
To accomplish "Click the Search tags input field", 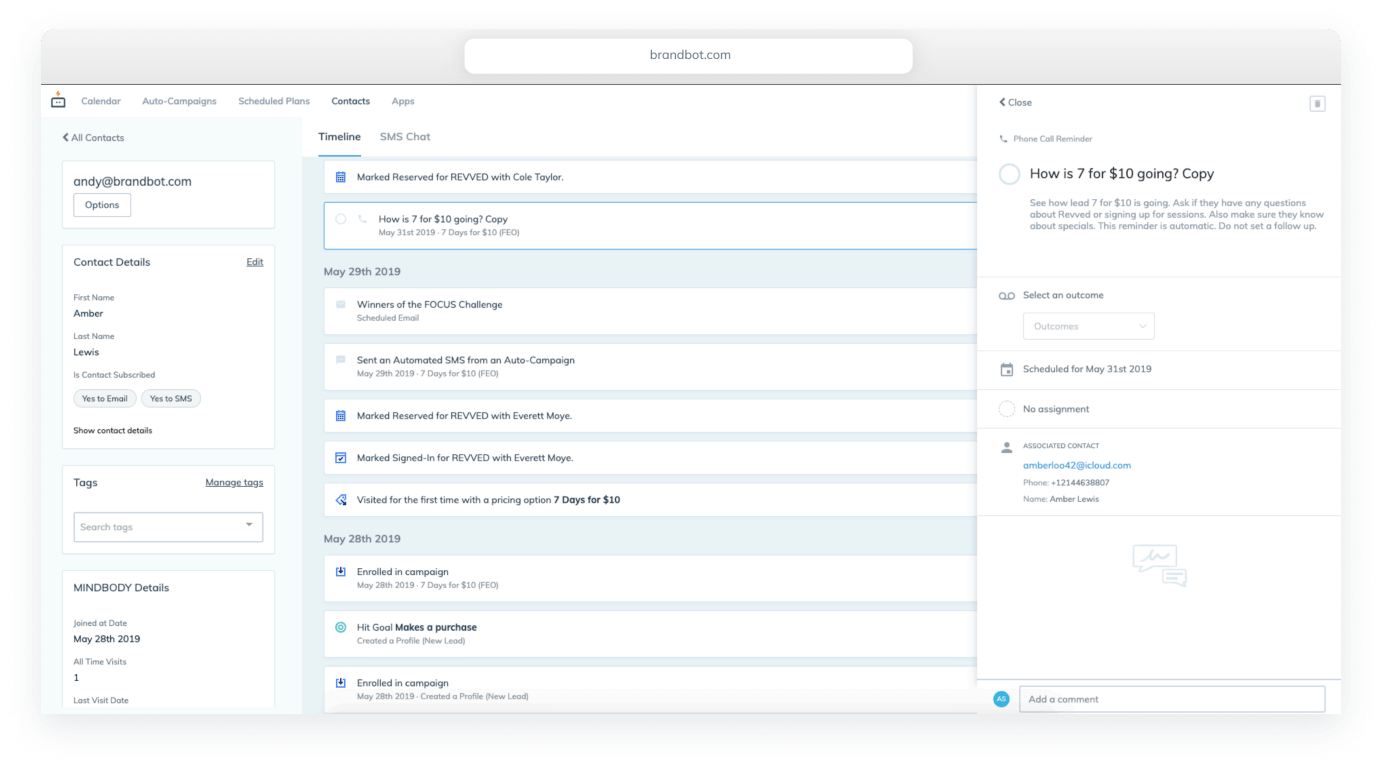I will pyautogui.click(x=168, y=527).
